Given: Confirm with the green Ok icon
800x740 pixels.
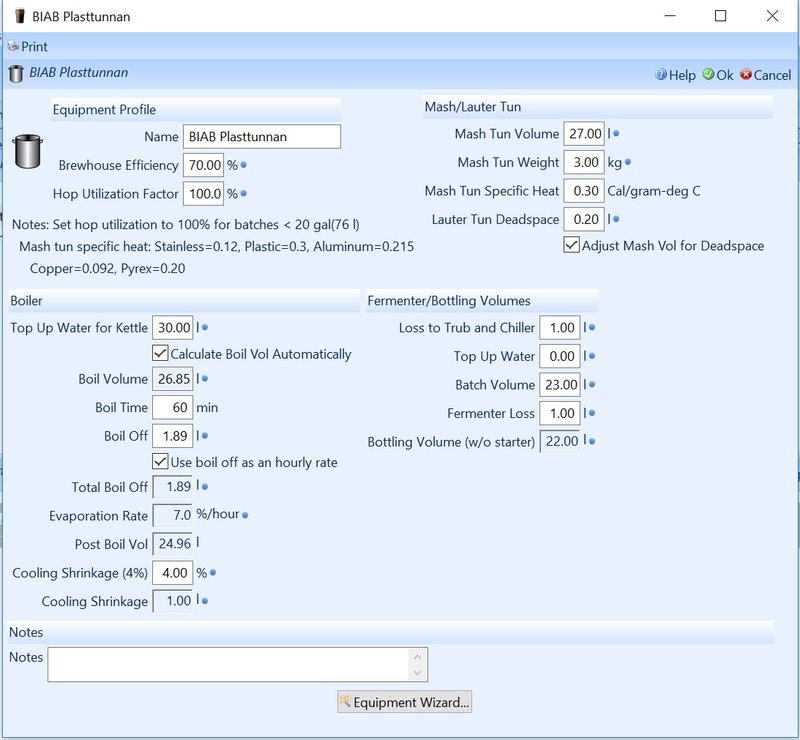Looking at the screenshot, I should tap(708, 75).
